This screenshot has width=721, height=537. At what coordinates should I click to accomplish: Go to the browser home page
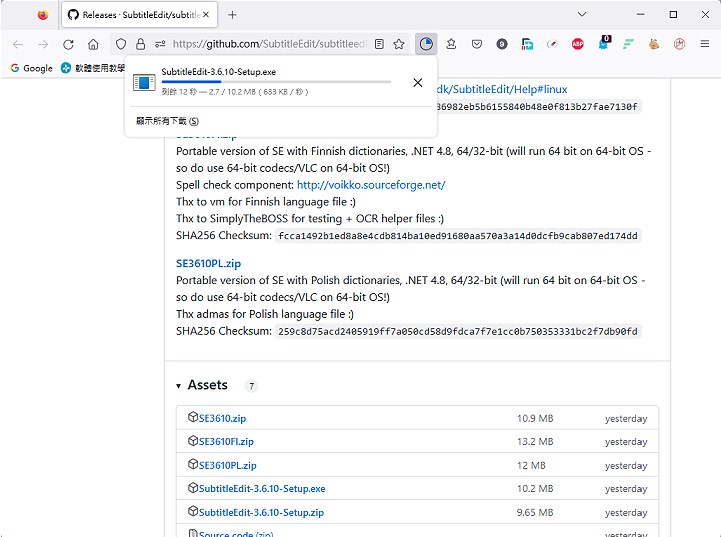click(x=93, y=44)
